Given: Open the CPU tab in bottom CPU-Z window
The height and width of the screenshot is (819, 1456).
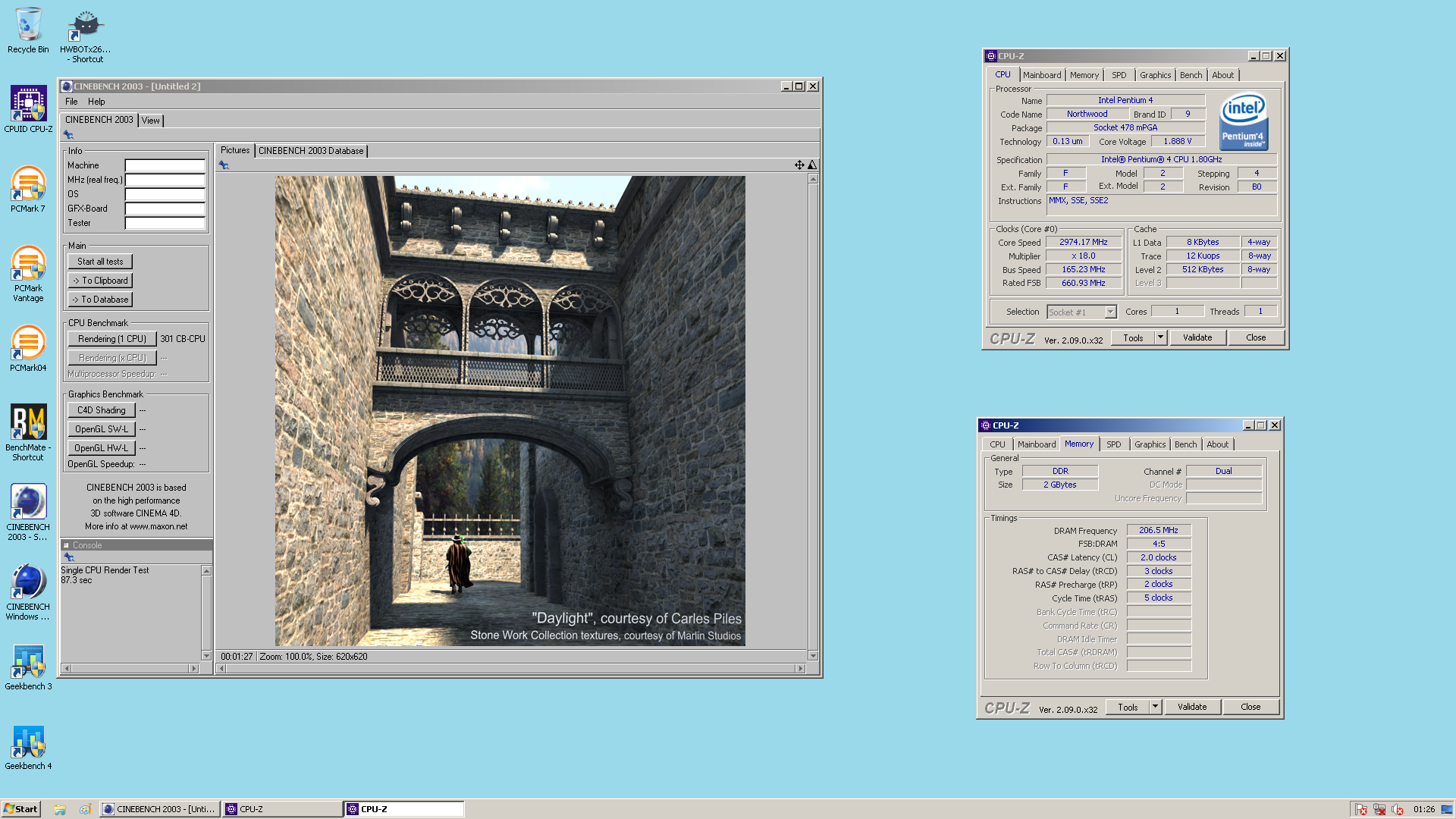Looking at the screenshot, I should [x=997, y=444].
